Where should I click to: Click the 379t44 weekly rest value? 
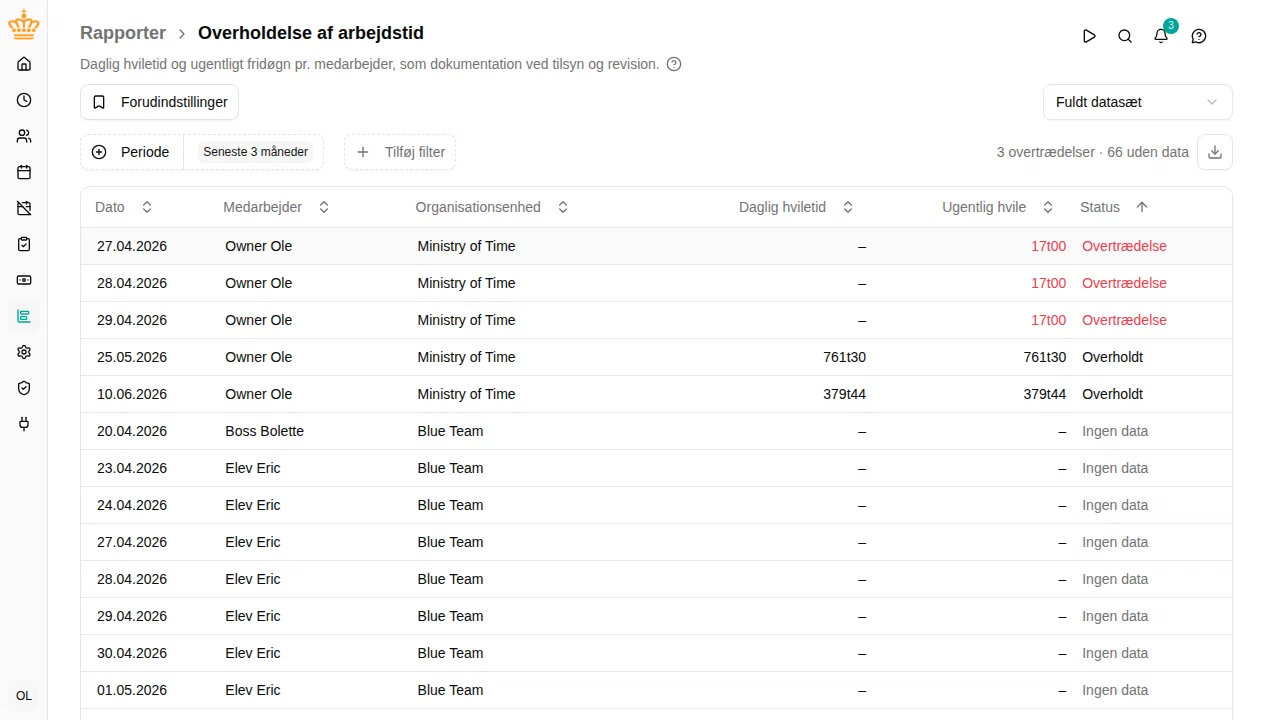(x=1044, y=394)
